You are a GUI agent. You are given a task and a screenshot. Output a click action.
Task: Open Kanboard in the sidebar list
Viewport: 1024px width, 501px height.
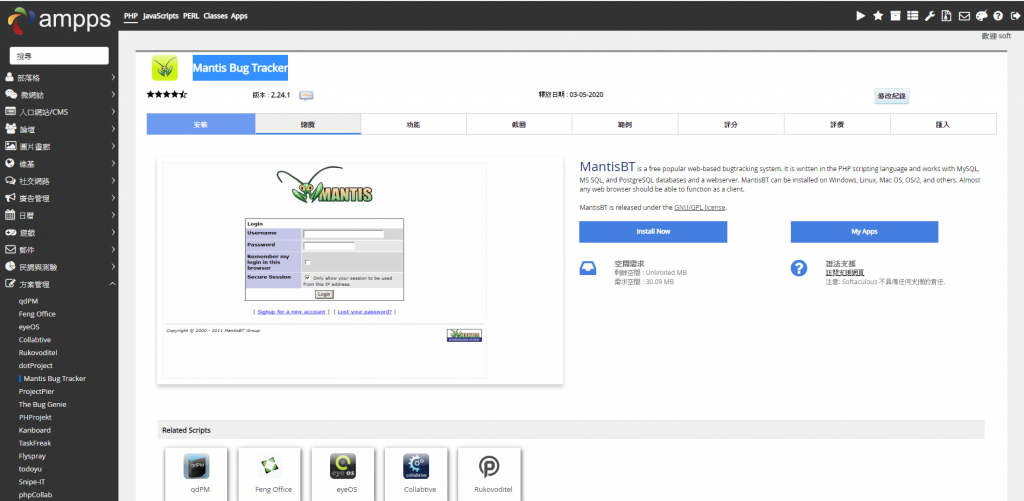35,430
